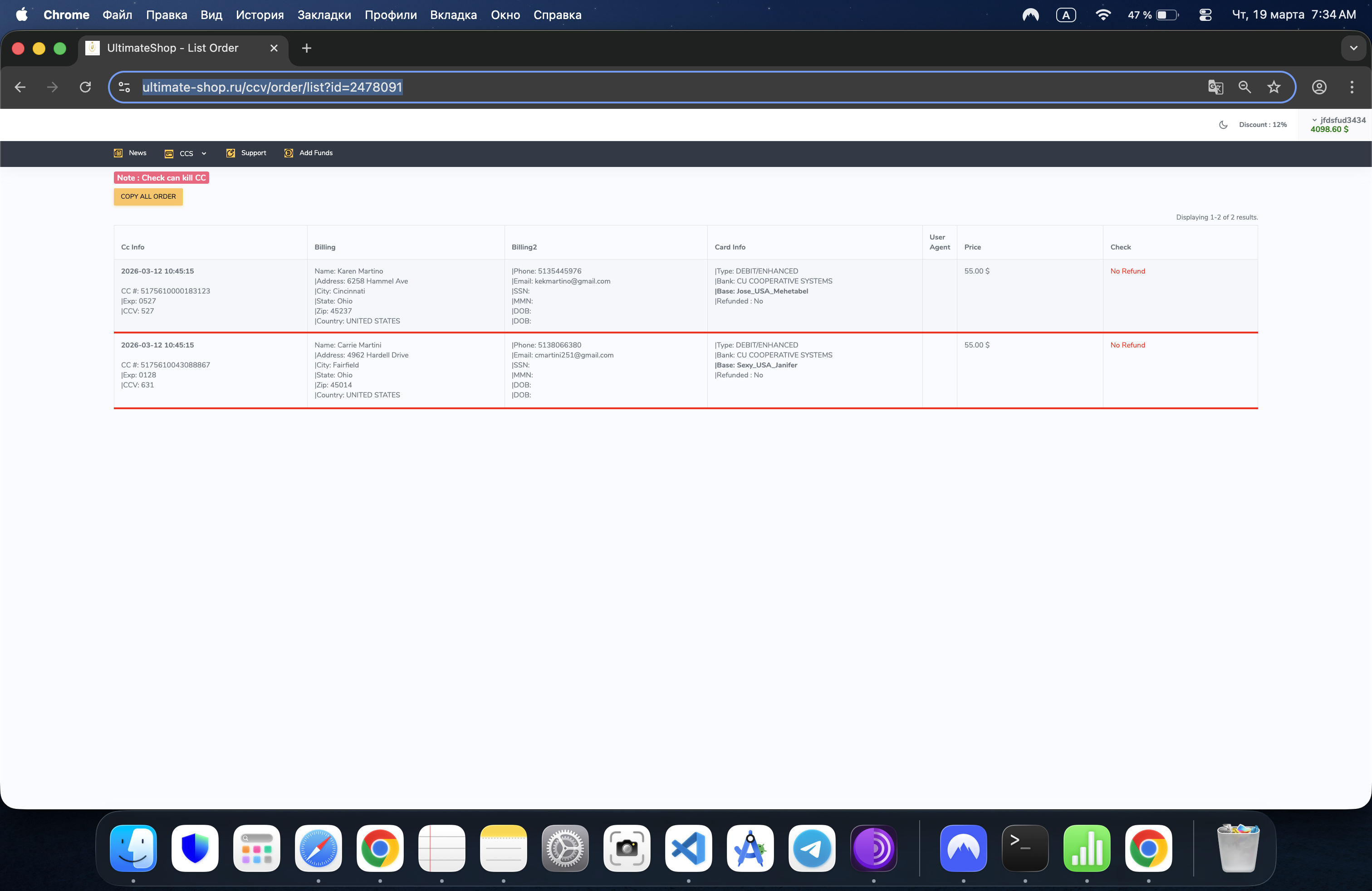The width and height of the screenshot is (1372, 891).
Task: Open Telegram from the dock
Action: tap(812, 848)
